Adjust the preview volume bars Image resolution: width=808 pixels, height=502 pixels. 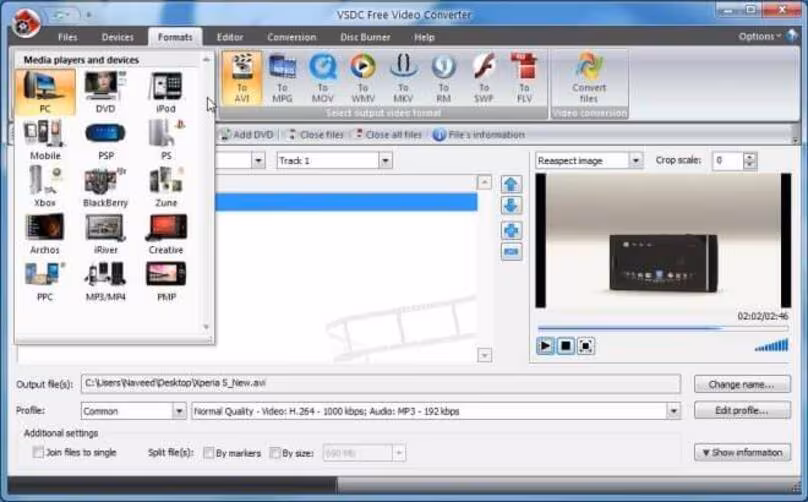771,345
